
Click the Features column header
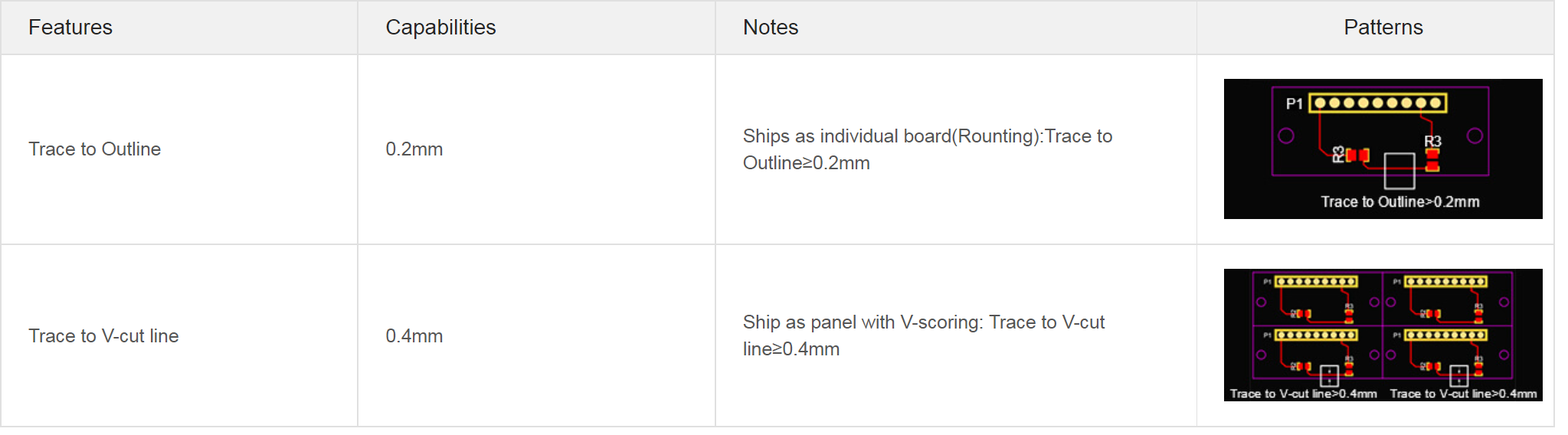70,28
